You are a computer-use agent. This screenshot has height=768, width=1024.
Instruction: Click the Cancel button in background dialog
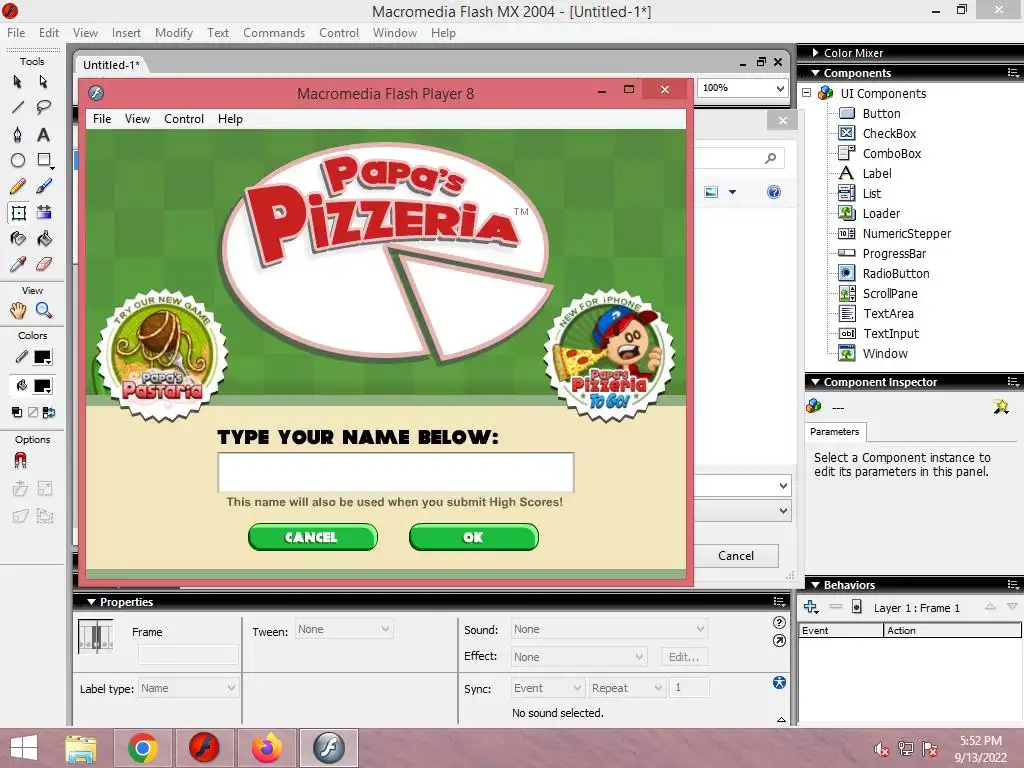[736, 556]
